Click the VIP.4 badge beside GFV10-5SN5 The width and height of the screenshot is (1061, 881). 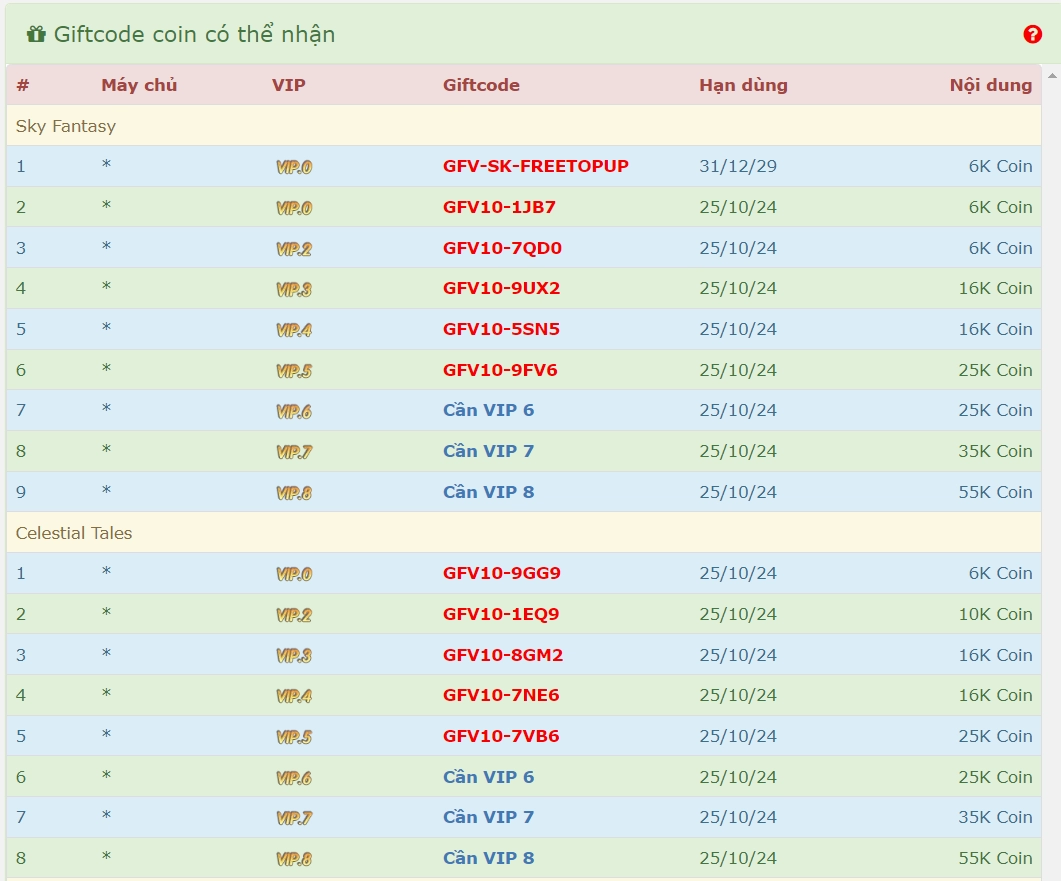(294, 330)
